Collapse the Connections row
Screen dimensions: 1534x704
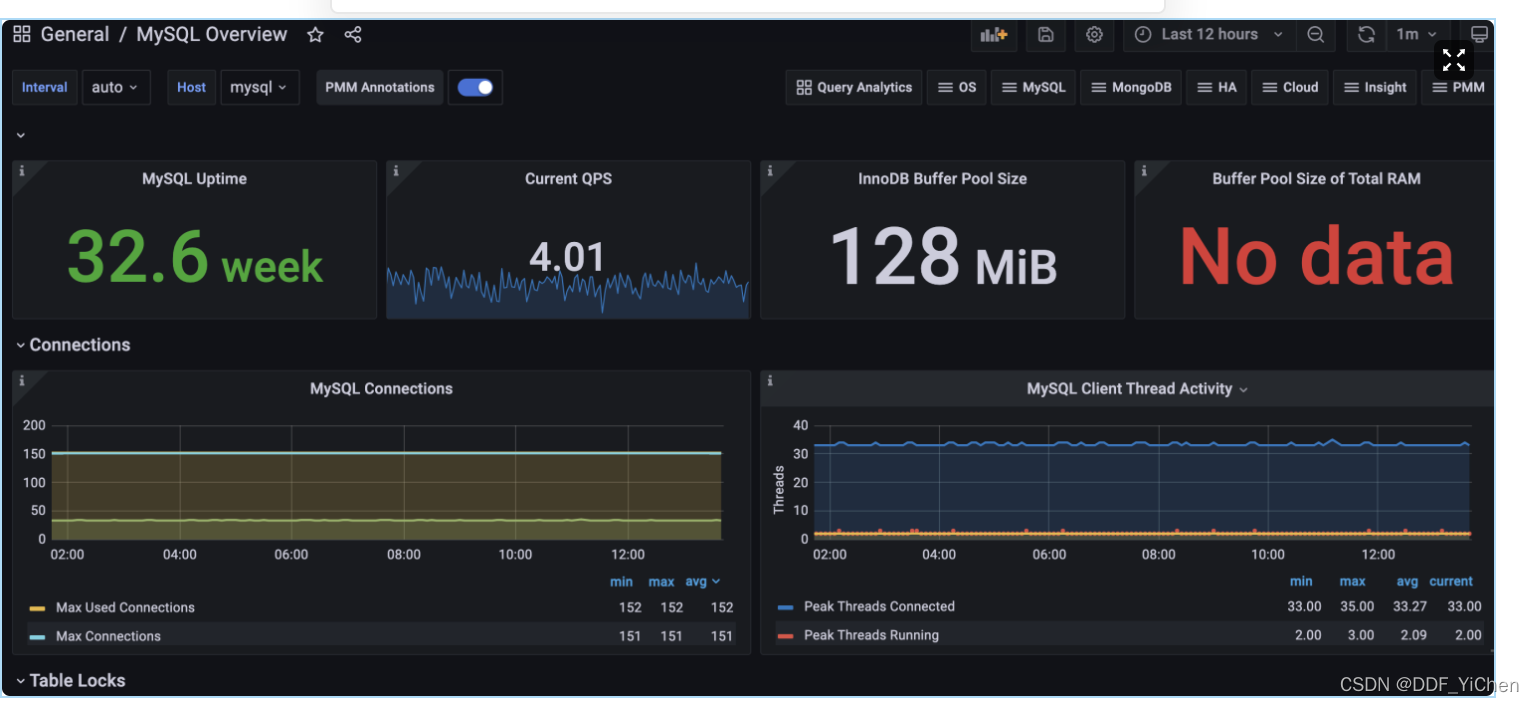73,345
